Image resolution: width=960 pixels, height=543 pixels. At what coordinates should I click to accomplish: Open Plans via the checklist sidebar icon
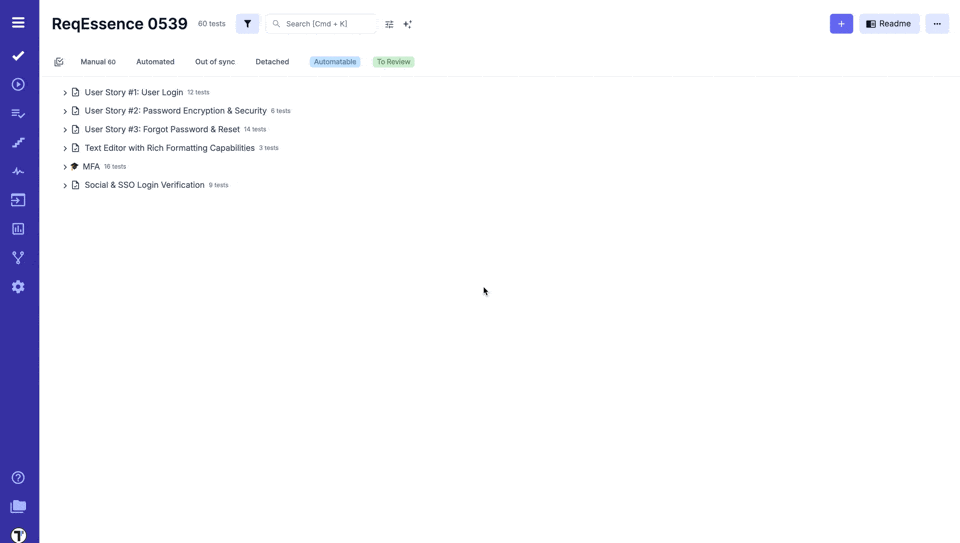coord(18,114)
